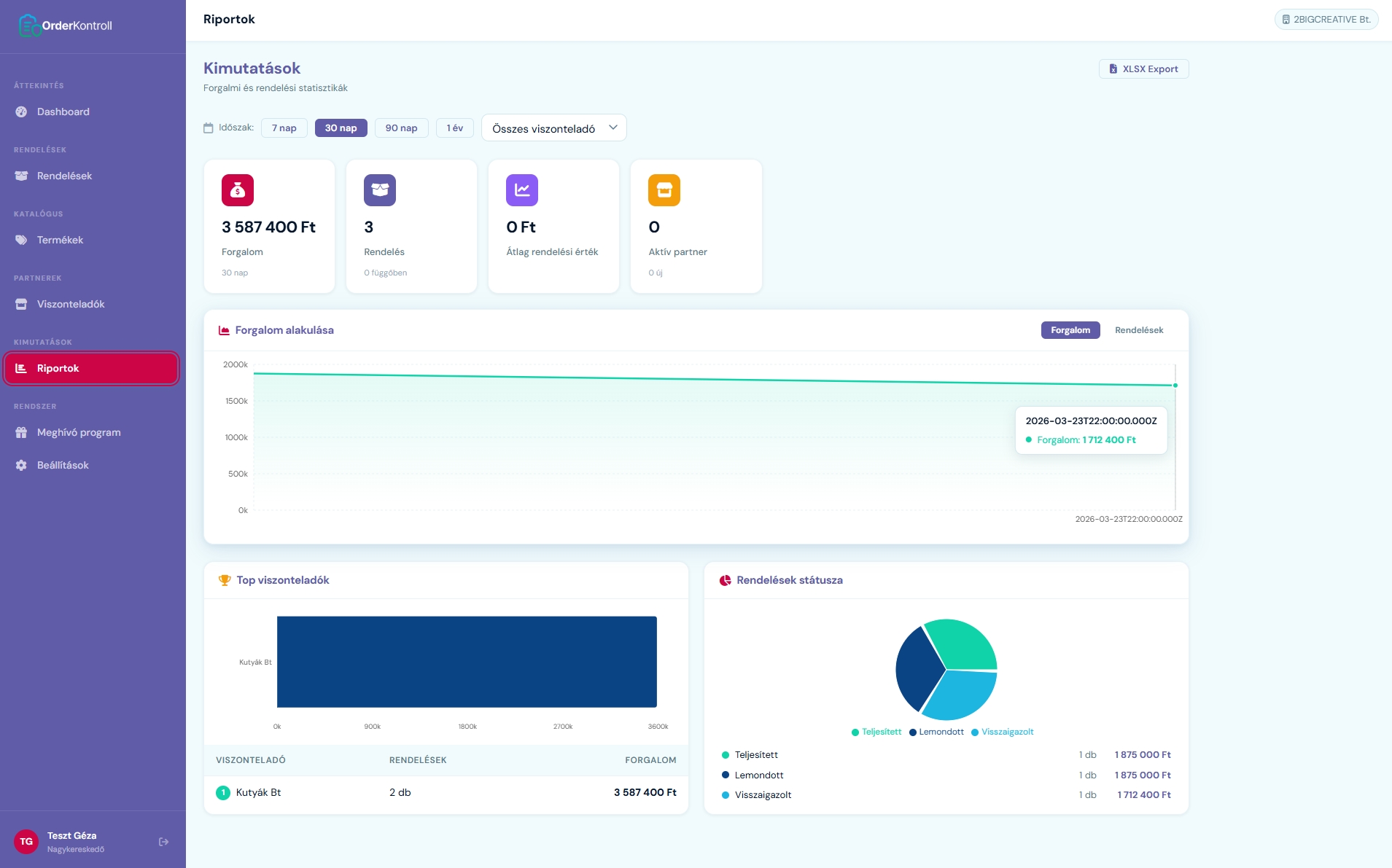Click the logout icon next to Teszt Géza
The width and height of the screenshot is (1392, 868).
pos(163,842)
